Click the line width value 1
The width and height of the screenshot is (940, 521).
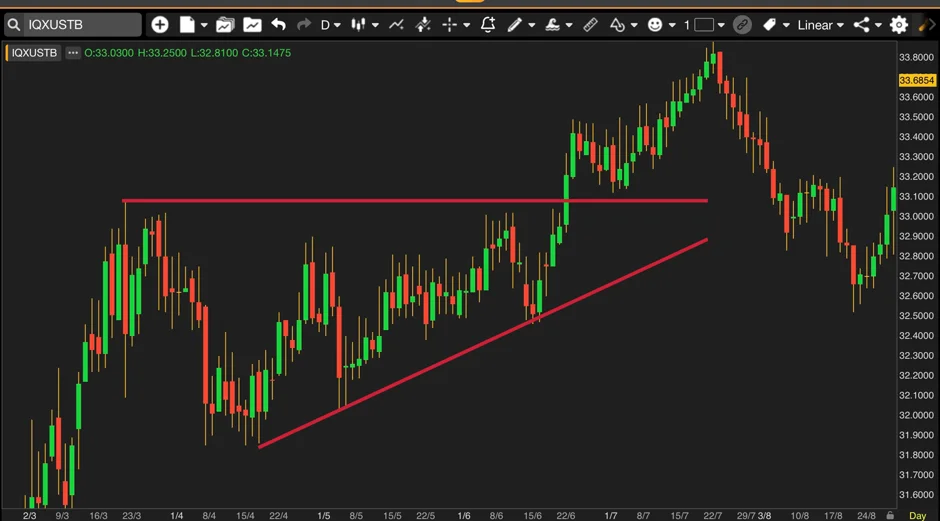[x=686, y=25]
